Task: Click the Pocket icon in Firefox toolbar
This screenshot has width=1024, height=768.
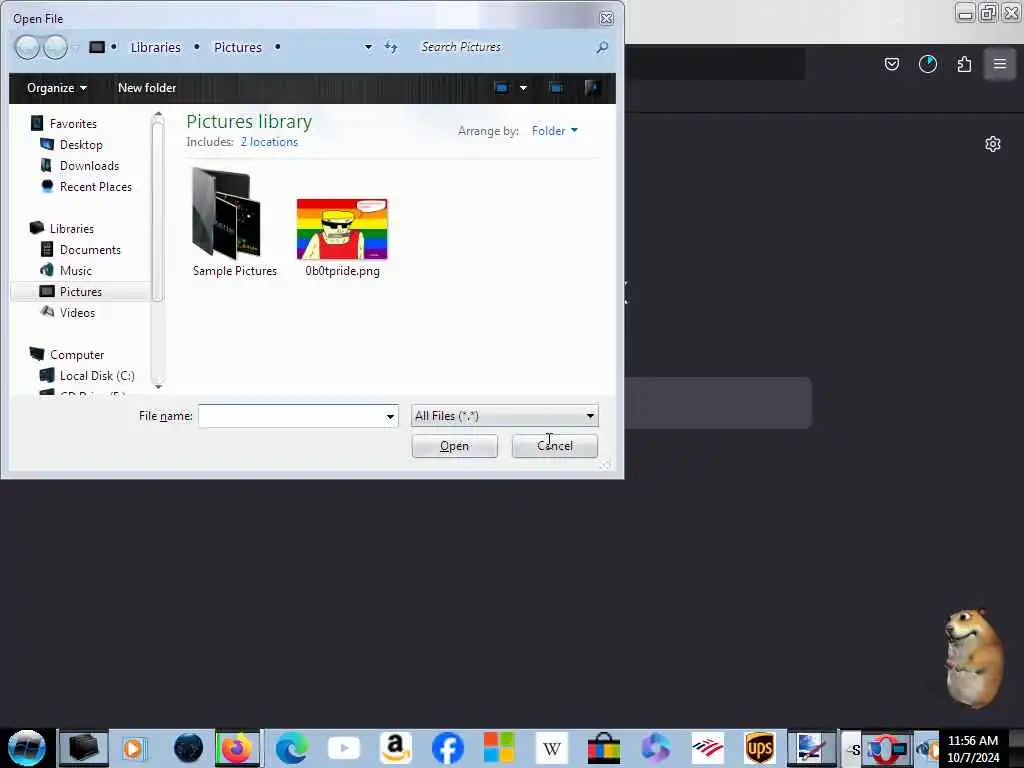Action: pyautogui.click(x=892, y=64)
